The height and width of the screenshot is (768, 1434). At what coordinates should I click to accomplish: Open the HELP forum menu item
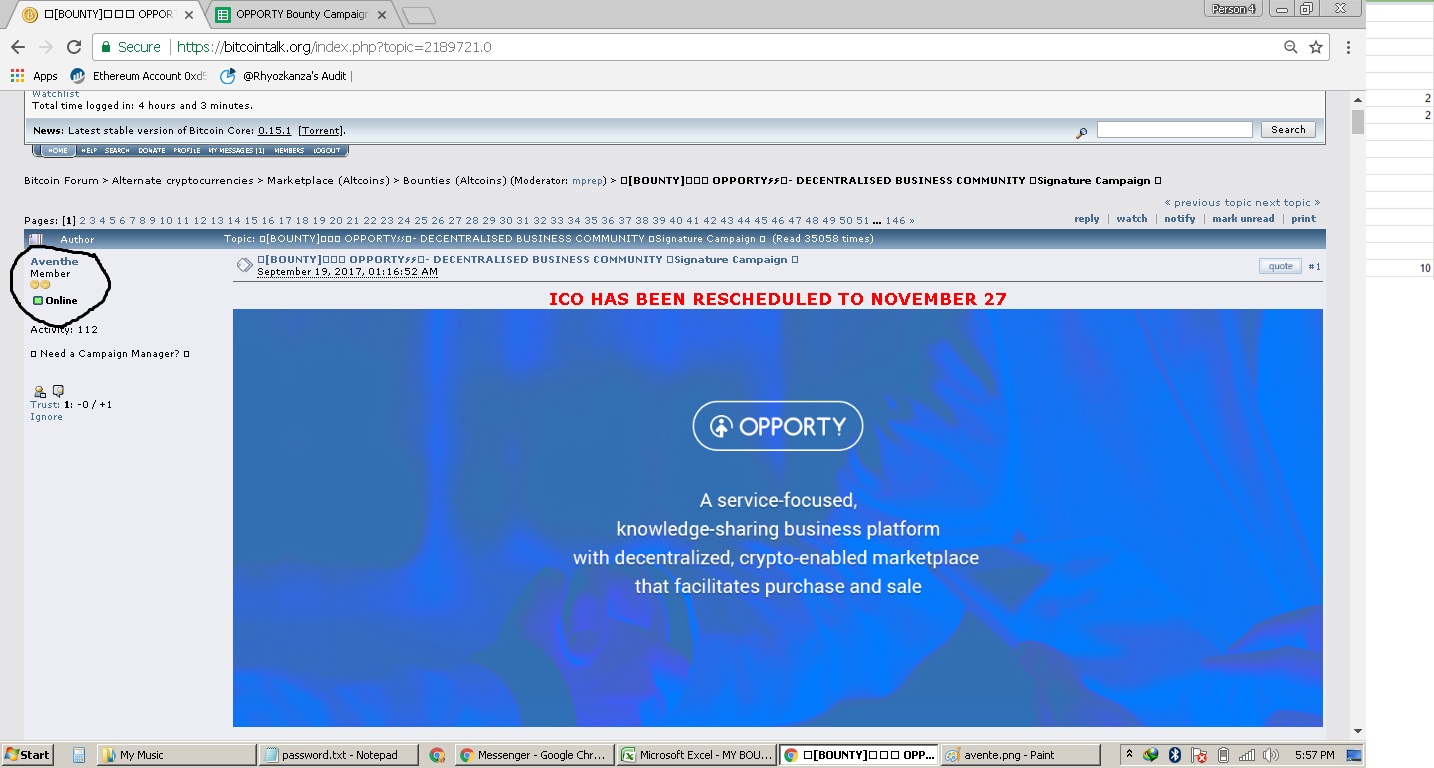point(89,151)
